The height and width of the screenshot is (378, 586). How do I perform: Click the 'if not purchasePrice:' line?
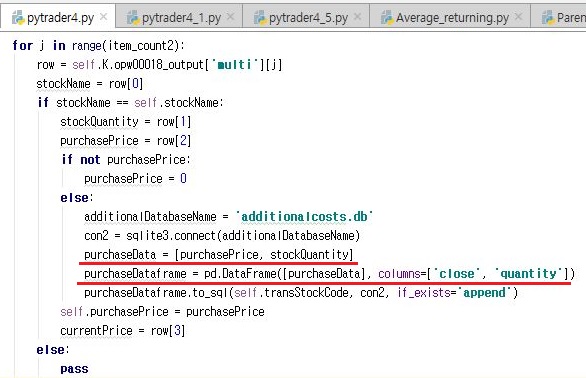point(126,160)
